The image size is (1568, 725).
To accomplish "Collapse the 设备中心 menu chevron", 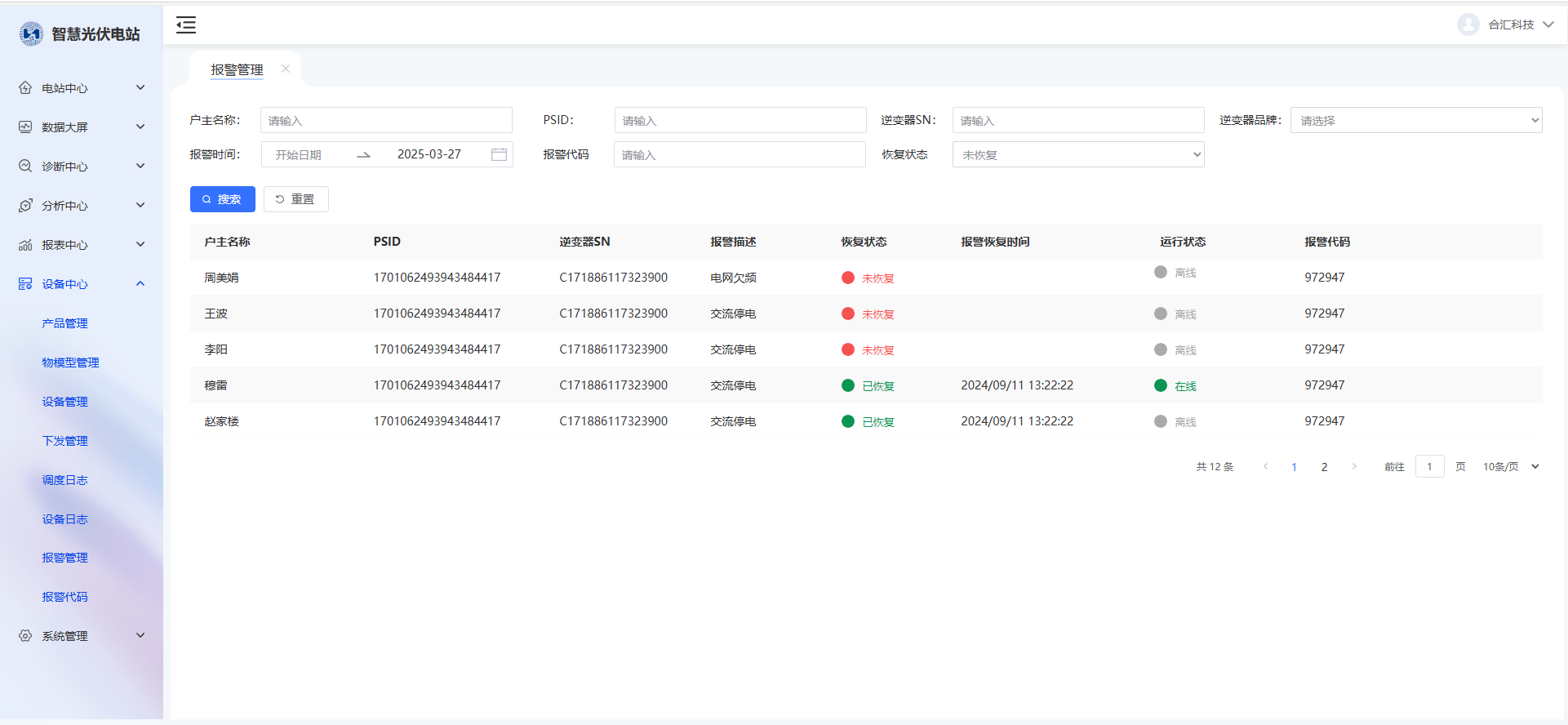I will click(140, 283).
